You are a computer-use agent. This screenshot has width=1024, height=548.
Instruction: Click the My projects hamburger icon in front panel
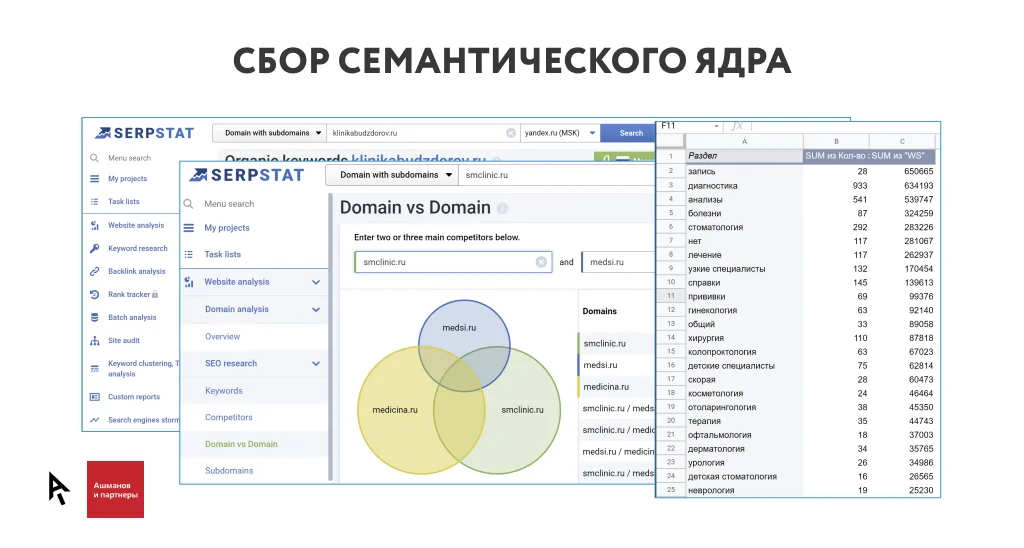click(188, 228)
